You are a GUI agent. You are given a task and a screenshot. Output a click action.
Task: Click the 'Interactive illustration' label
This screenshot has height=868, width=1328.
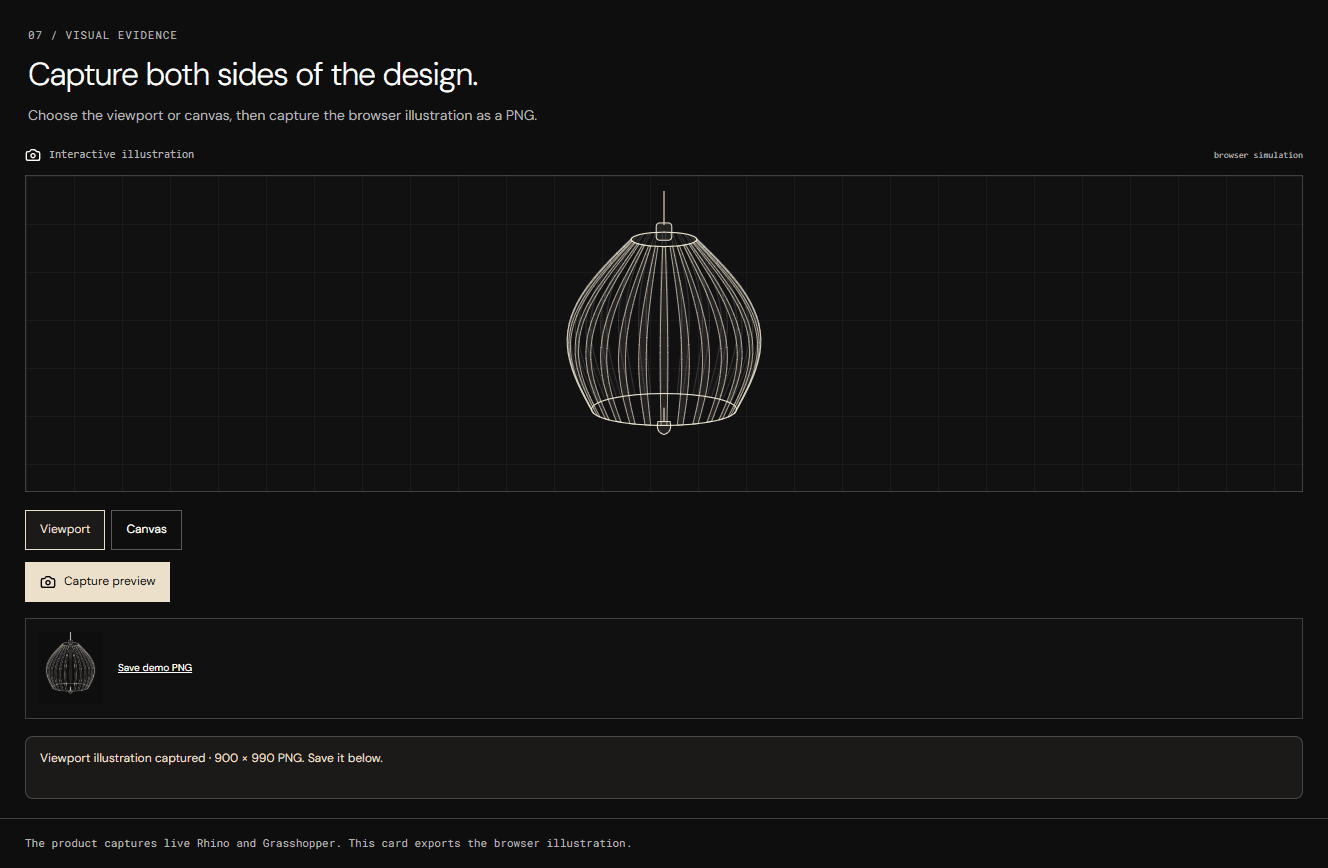[x=121, y=155]
